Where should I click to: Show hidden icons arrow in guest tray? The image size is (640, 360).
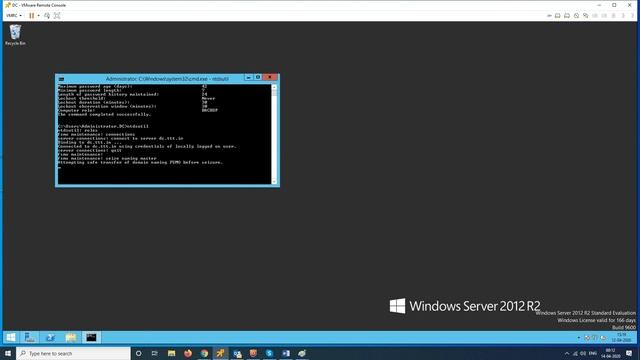click(x=578, y=338)
